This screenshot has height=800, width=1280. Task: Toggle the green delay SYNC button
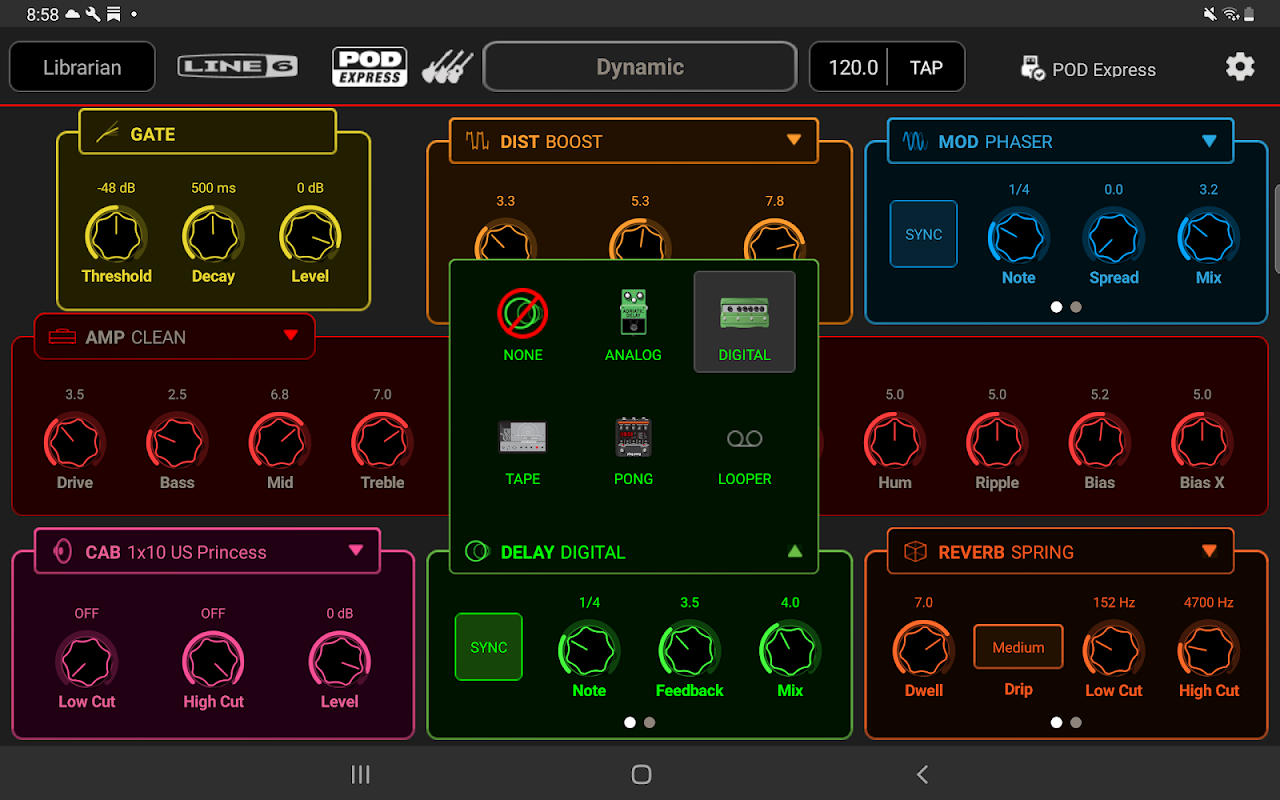click(x=489, y=647)
